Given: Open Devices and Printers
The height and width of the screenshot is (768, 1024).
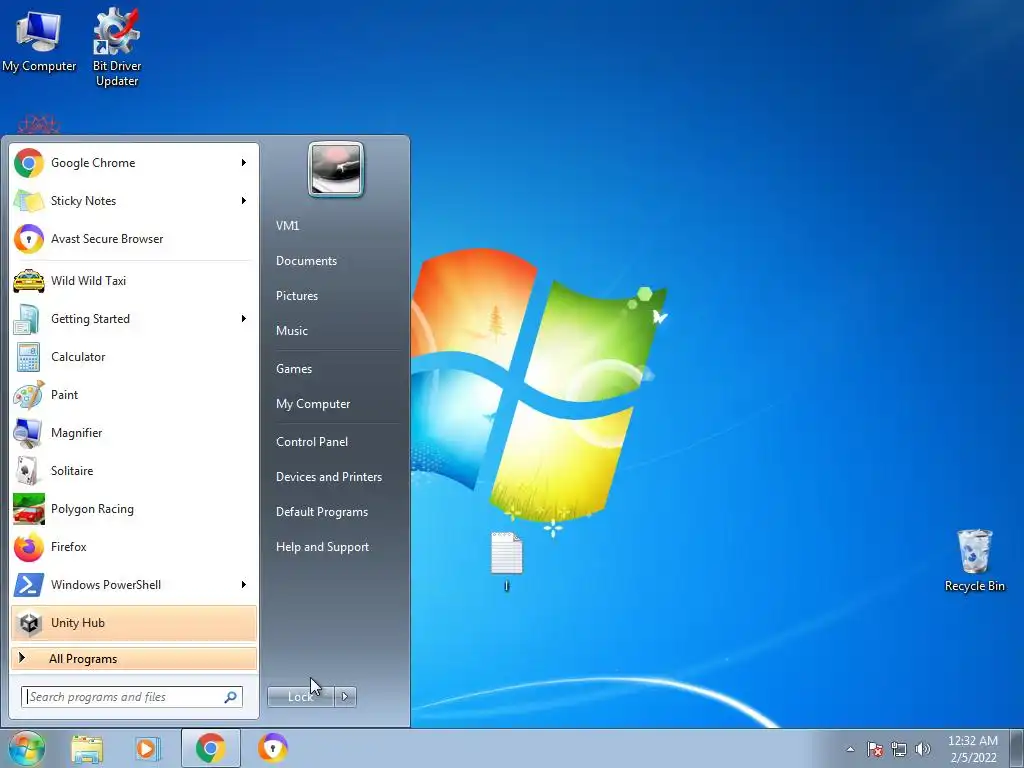Looking at the screenshot, I should 328,477.
